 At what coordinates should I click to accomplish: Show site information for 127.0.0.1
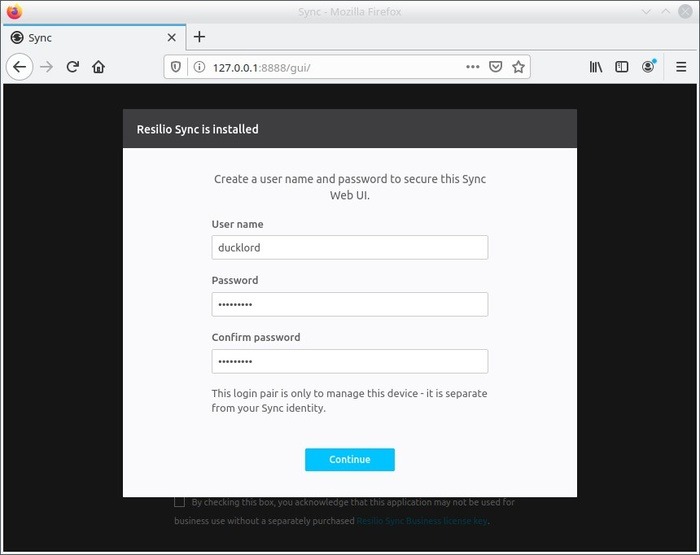[199, 67]
